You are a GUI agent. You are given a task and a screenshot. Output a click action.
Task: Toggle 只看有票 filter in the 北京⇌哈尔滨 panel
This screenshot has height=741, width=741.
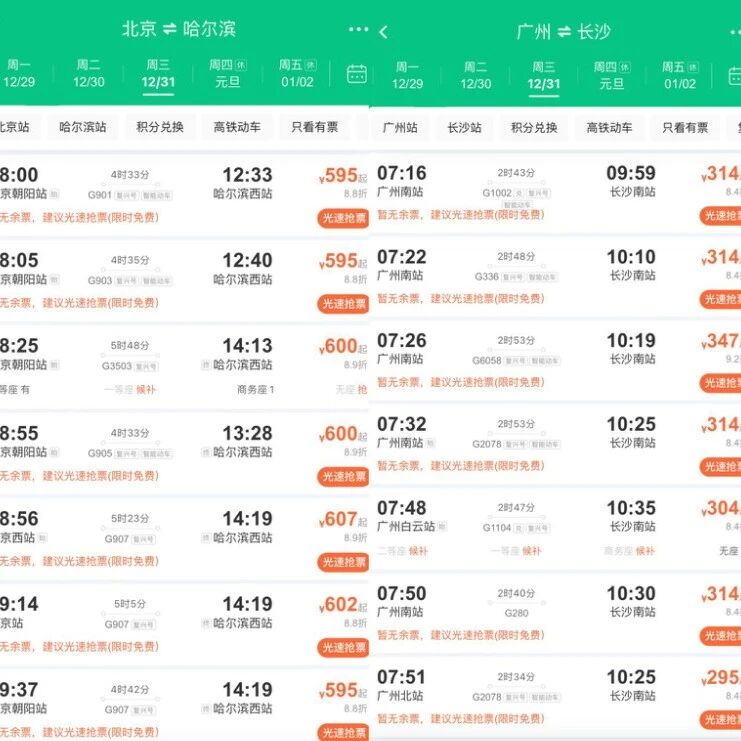(x=314, y=127)
